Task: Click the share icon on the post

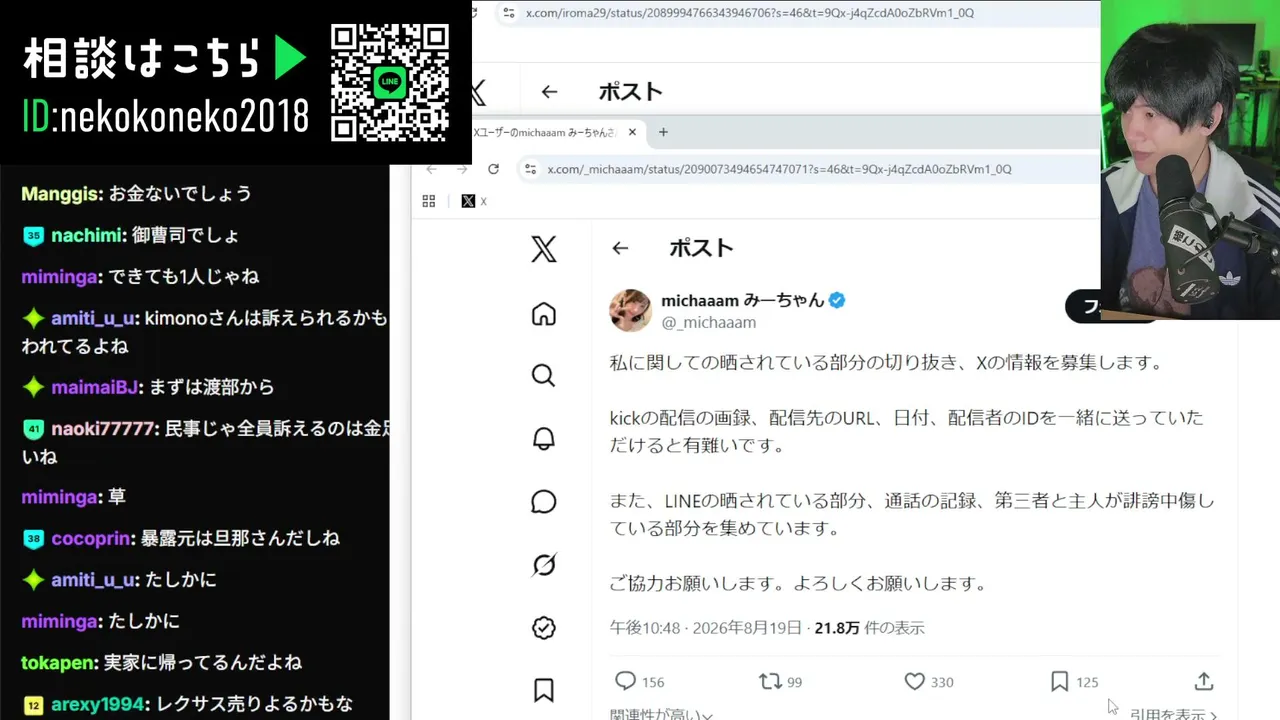Action: click(1204, 681)
